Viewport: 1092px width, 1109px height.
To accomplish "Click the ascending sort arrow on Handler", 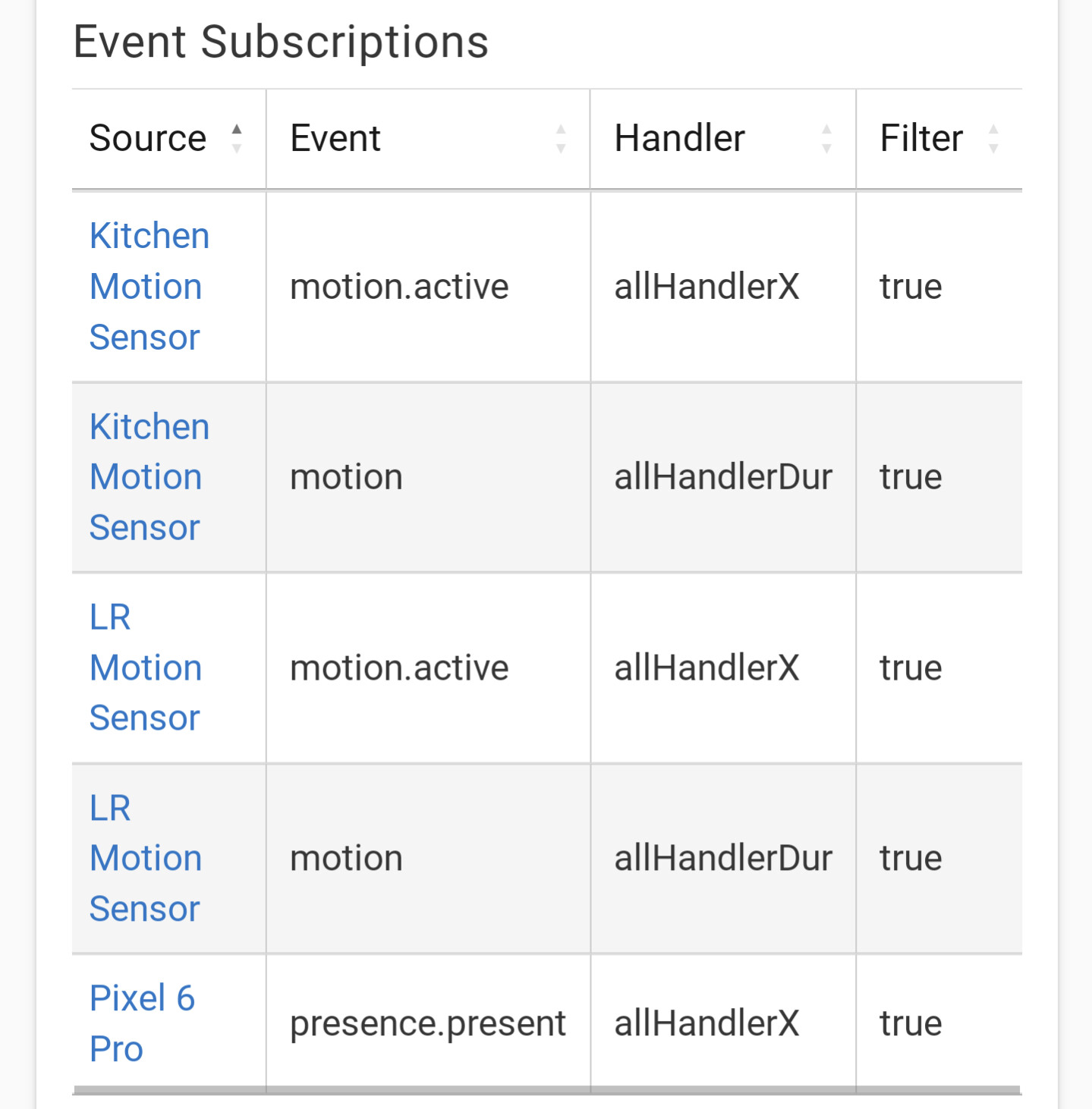I will tap(826, 129).
